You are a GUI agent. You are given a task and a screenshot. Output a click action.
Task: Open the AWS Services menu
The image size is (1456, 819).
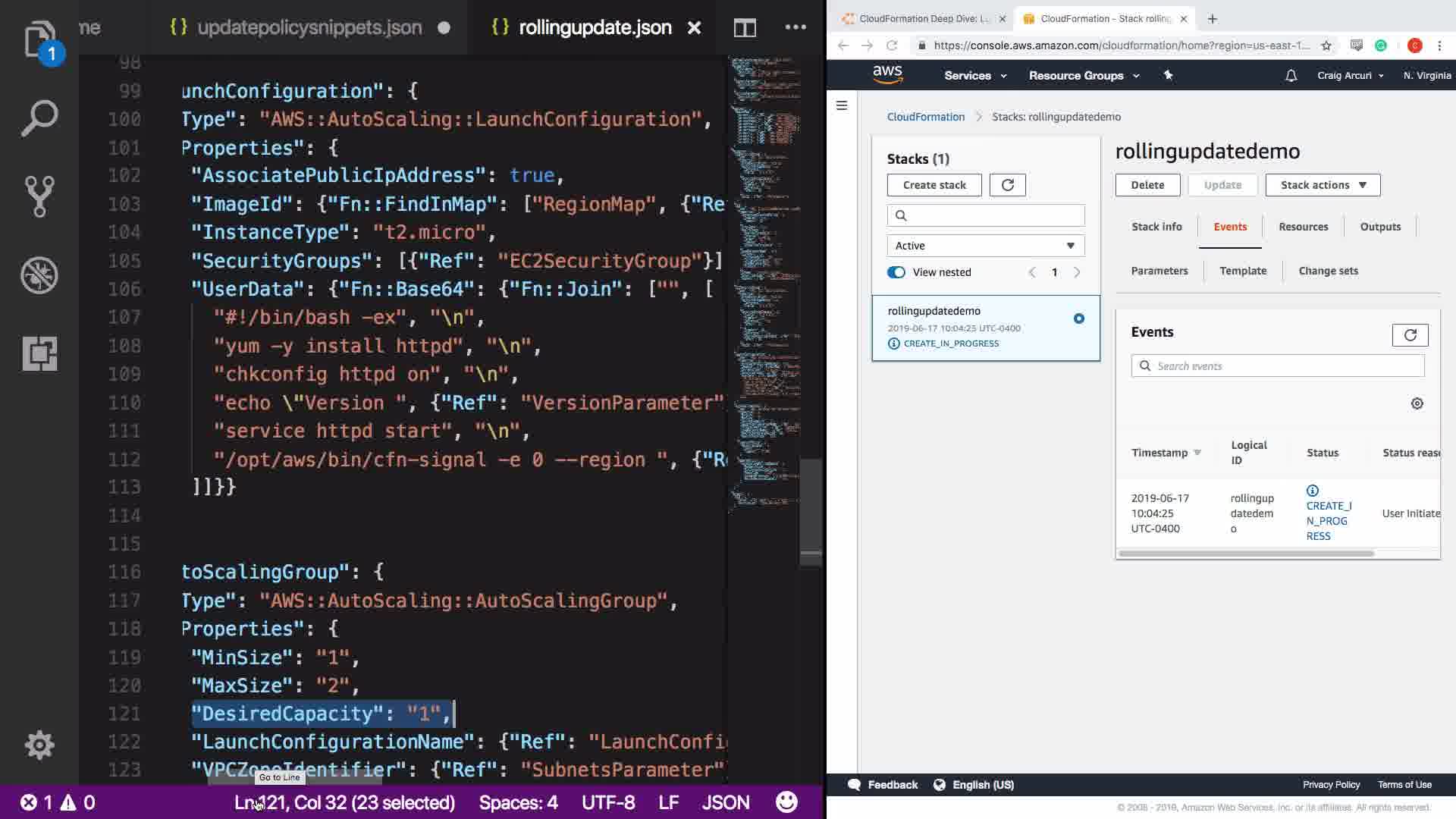coord(974,76)
